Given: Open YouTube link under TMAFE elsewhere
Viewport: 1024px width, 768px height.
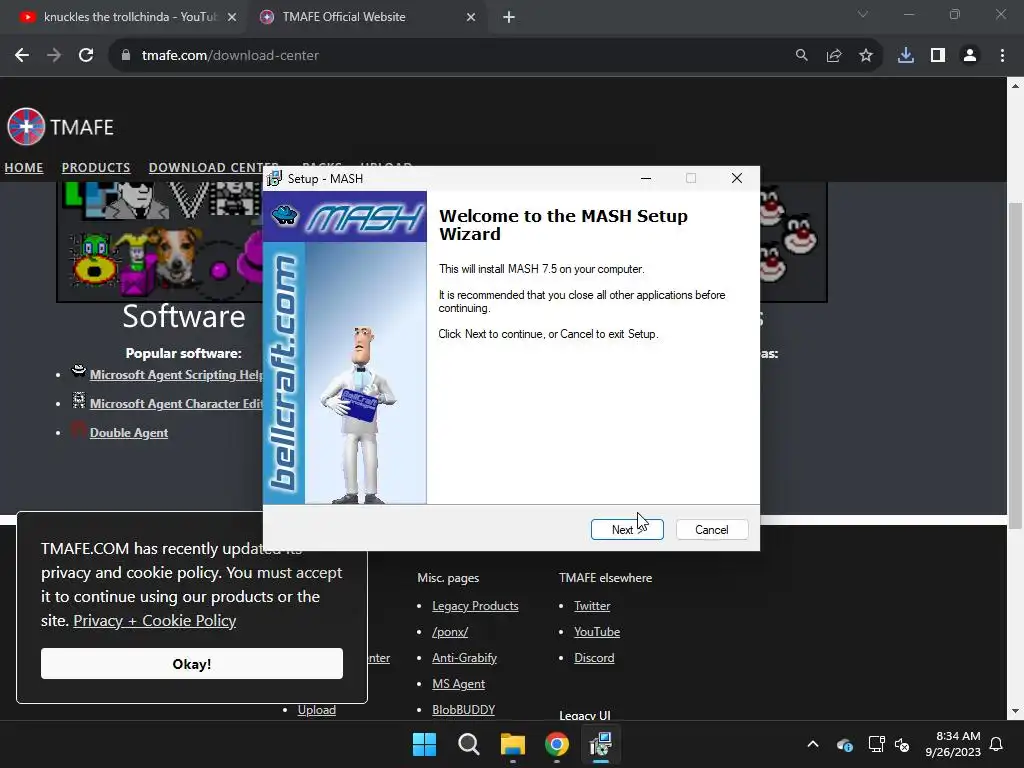Looking at the screenshot, I should (x=597, y=632).
